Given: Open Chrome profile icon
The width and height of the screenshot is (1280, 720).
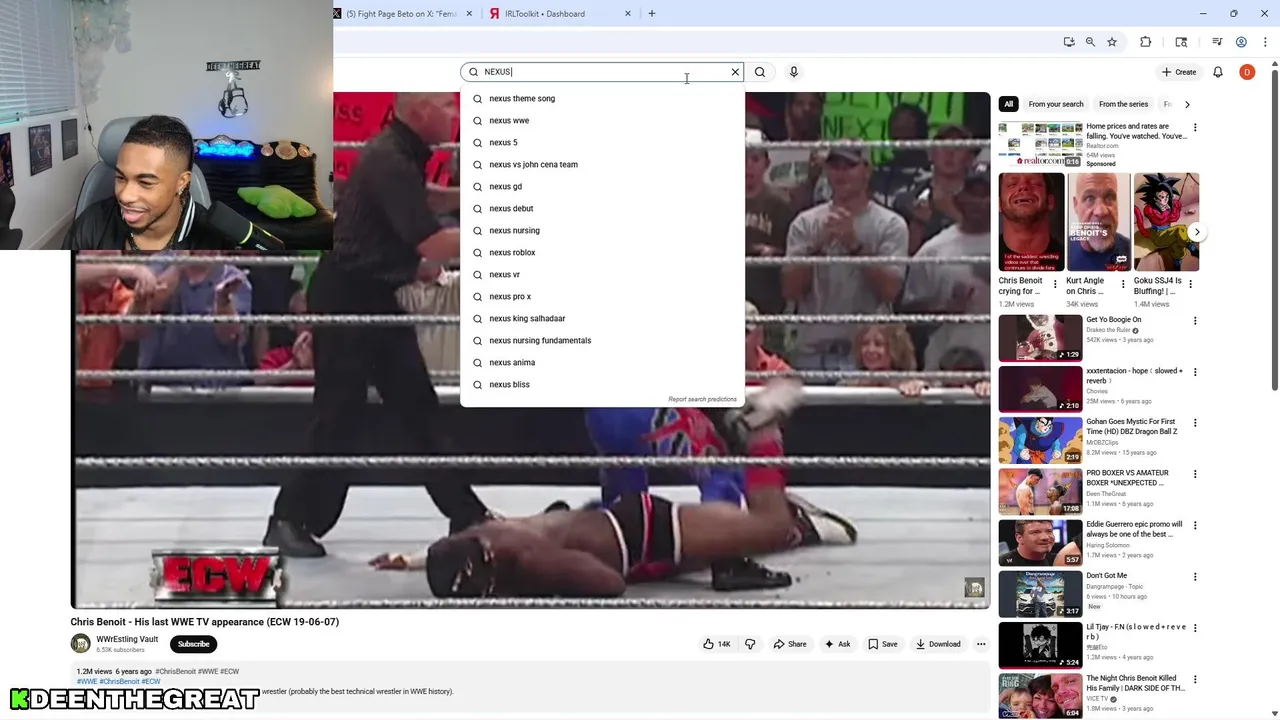Looking at the screenshot, I should (x=1241, y=42).
